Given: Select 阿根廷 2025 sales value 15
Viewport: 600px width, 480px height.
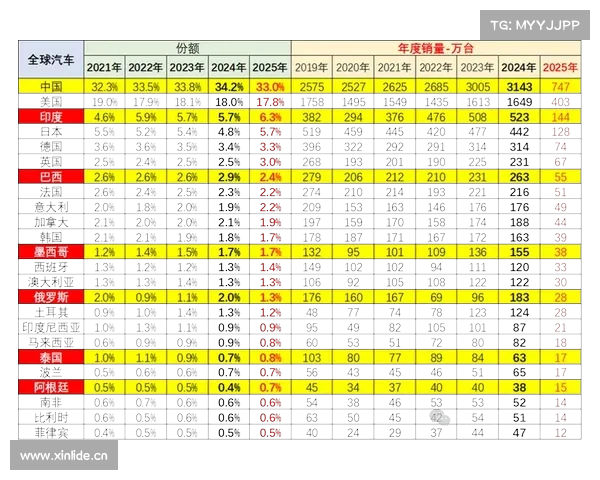Looking at the screenshot, I should [x=560, y=387].
